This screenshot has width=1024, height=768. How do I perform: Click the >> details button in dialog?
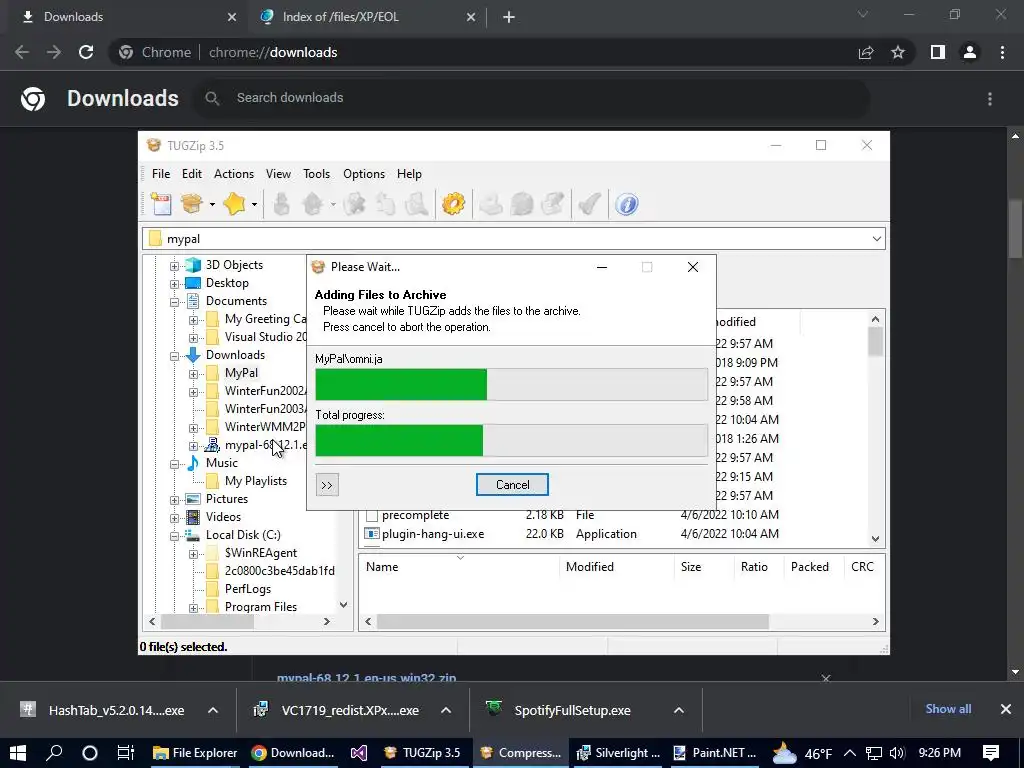pyautogui.click(x=327, y=485)
